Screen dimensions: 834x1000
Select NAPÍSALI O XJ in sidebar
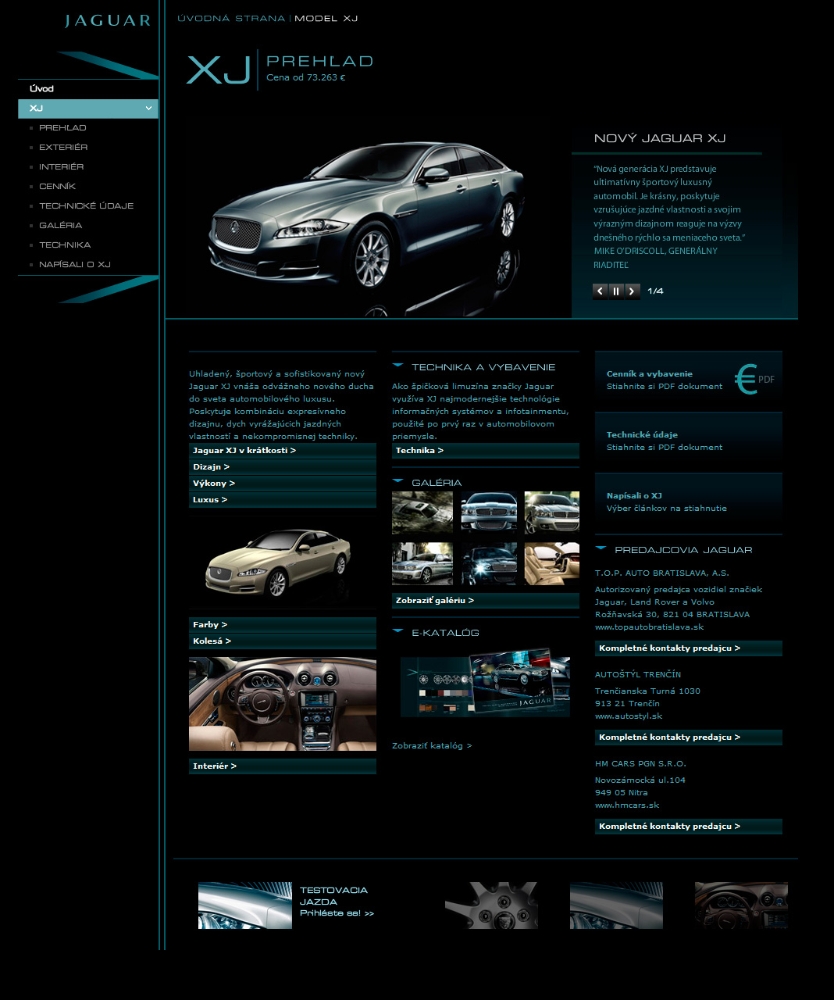pos(75,265)
